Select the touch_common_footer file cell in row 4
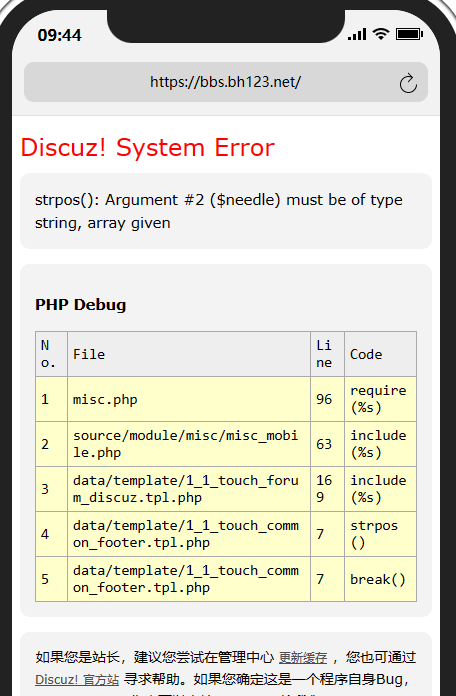This screenshot has height=696, width=456. (x=189, y=534)
